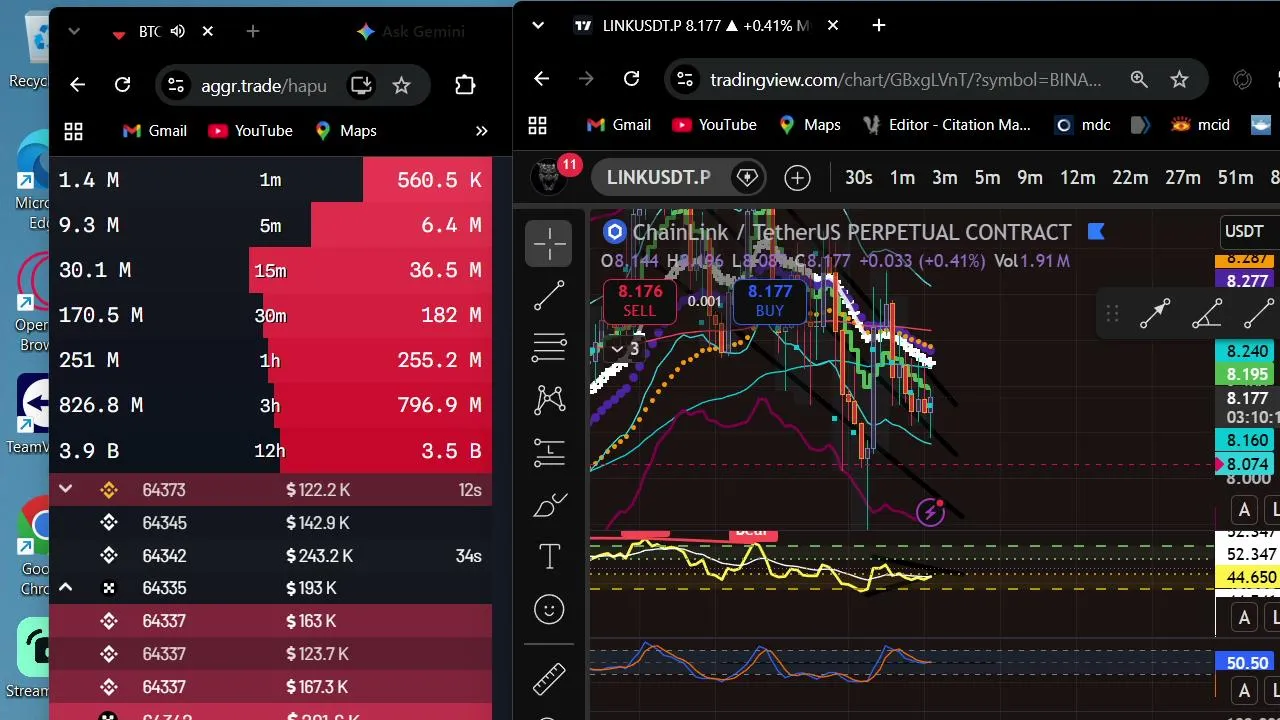
Task: Select the trend line drawing tool
Action: (x=549, y=295)
